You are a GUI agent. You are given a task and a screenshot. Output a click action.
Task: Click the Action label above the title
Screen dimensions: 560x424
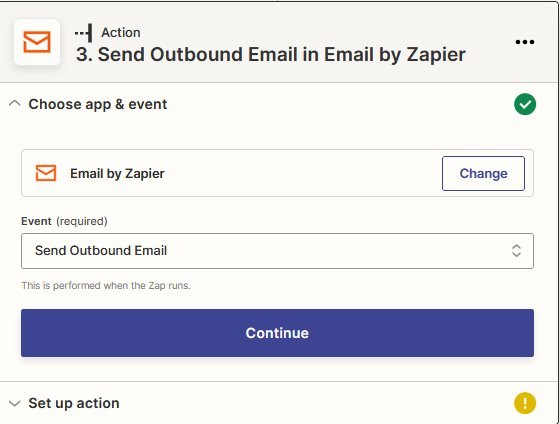point(121,33)
